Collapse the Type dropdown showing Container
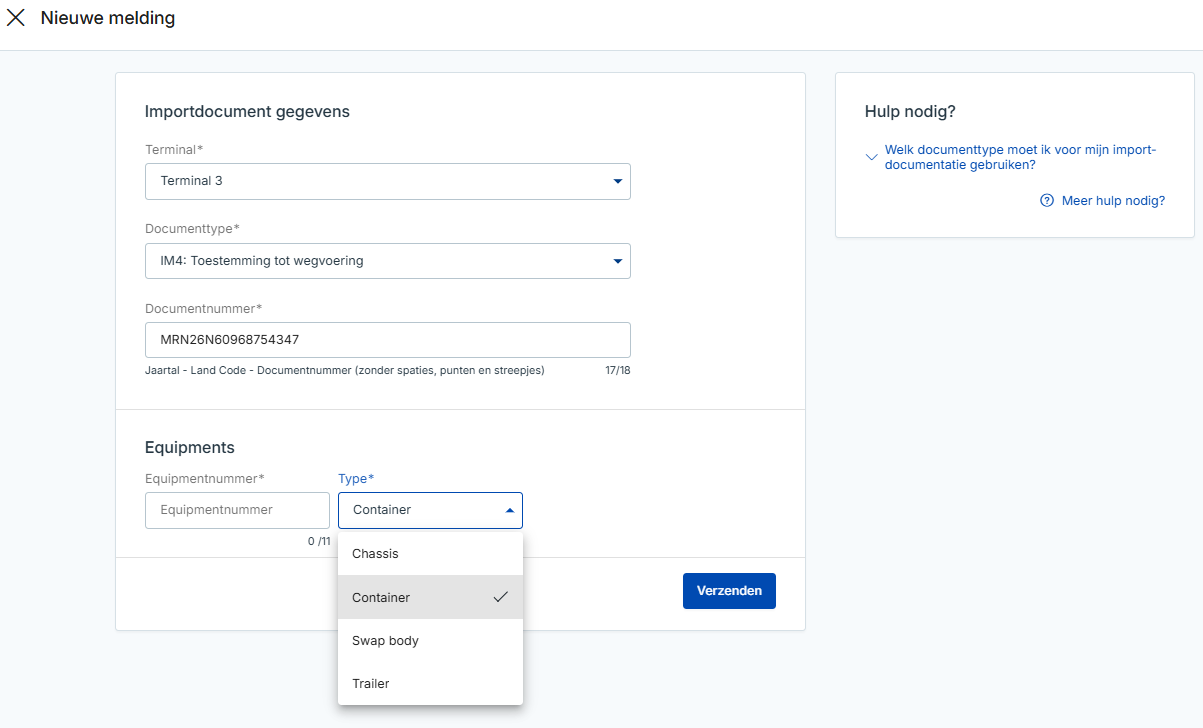1203x728 pixels. tap(430, 510)
